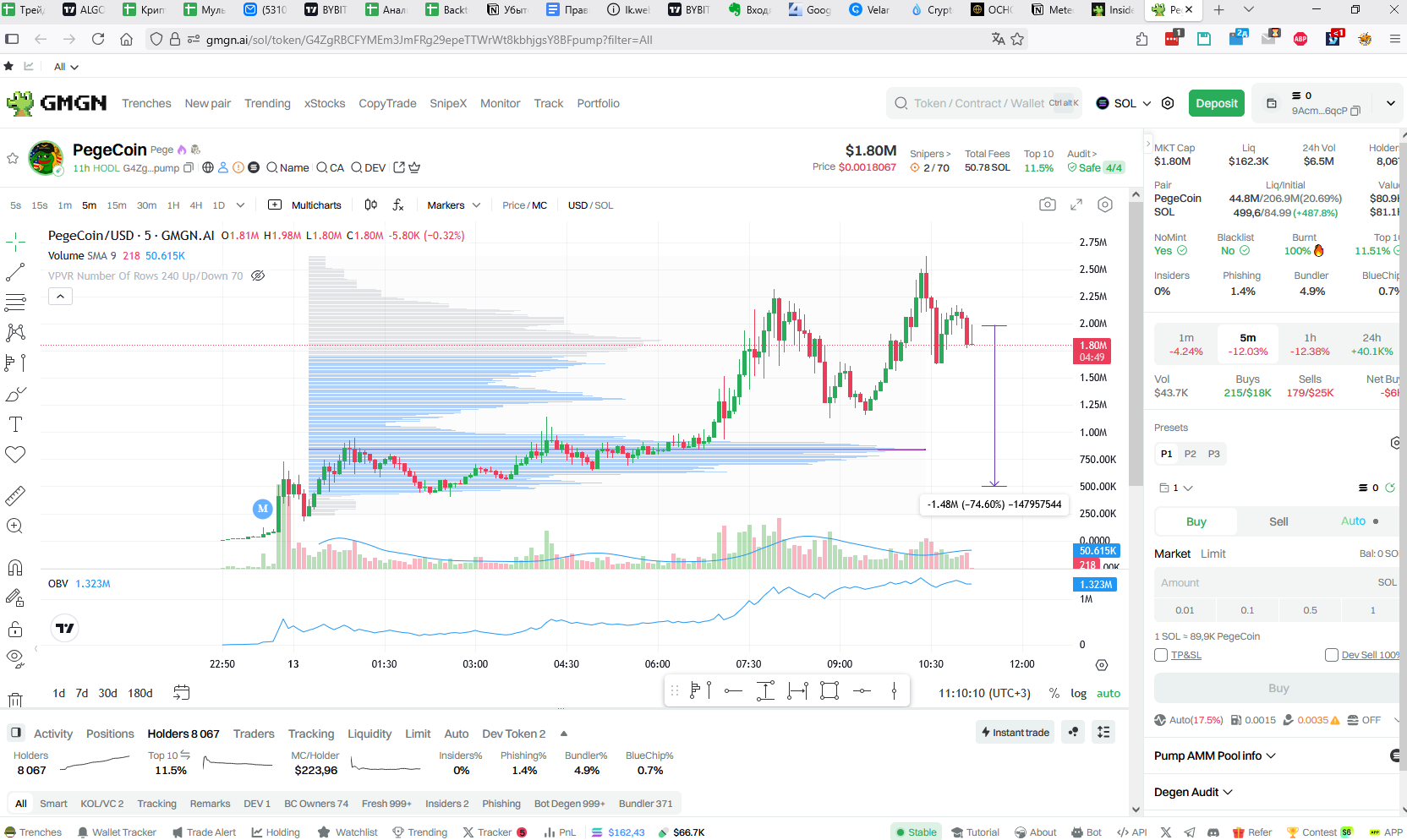
Task: Select the brush drawing tool
Action: (15, 394)
